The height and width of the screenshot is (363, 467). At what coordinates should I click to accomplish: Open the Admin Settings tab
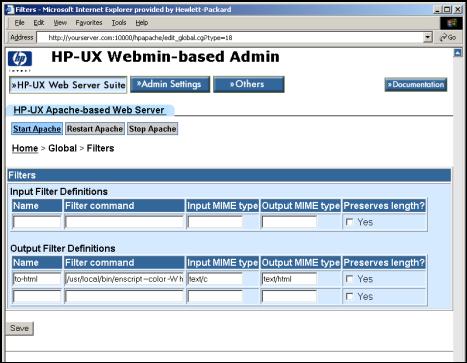click(x=170, y=84)
